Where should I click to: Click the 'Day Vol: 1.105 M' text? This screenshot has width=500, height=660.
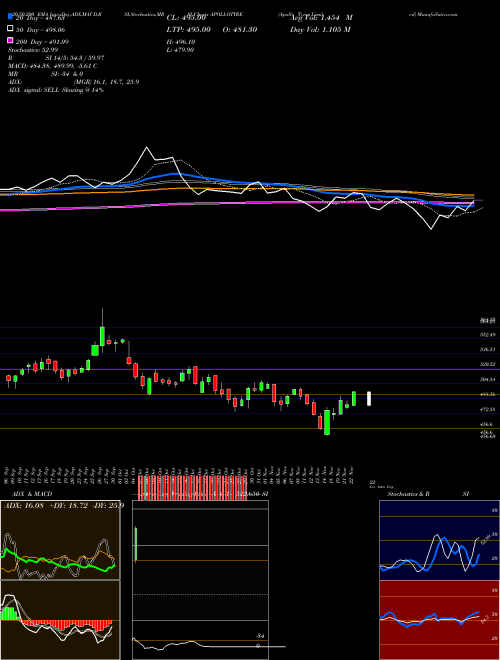click(x=320, y=29)
